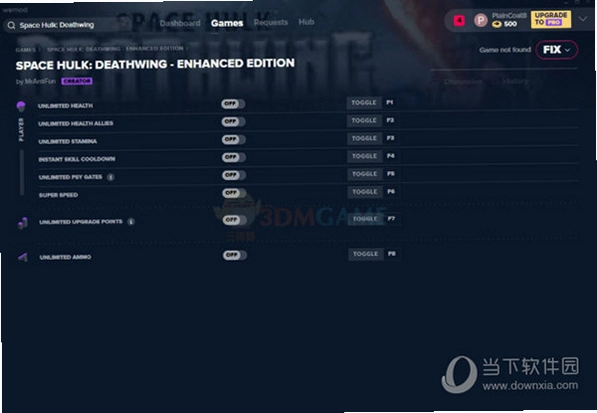Switch to the Dashboard tab
This screenshot has width=597, height=413.
(180, 23)
